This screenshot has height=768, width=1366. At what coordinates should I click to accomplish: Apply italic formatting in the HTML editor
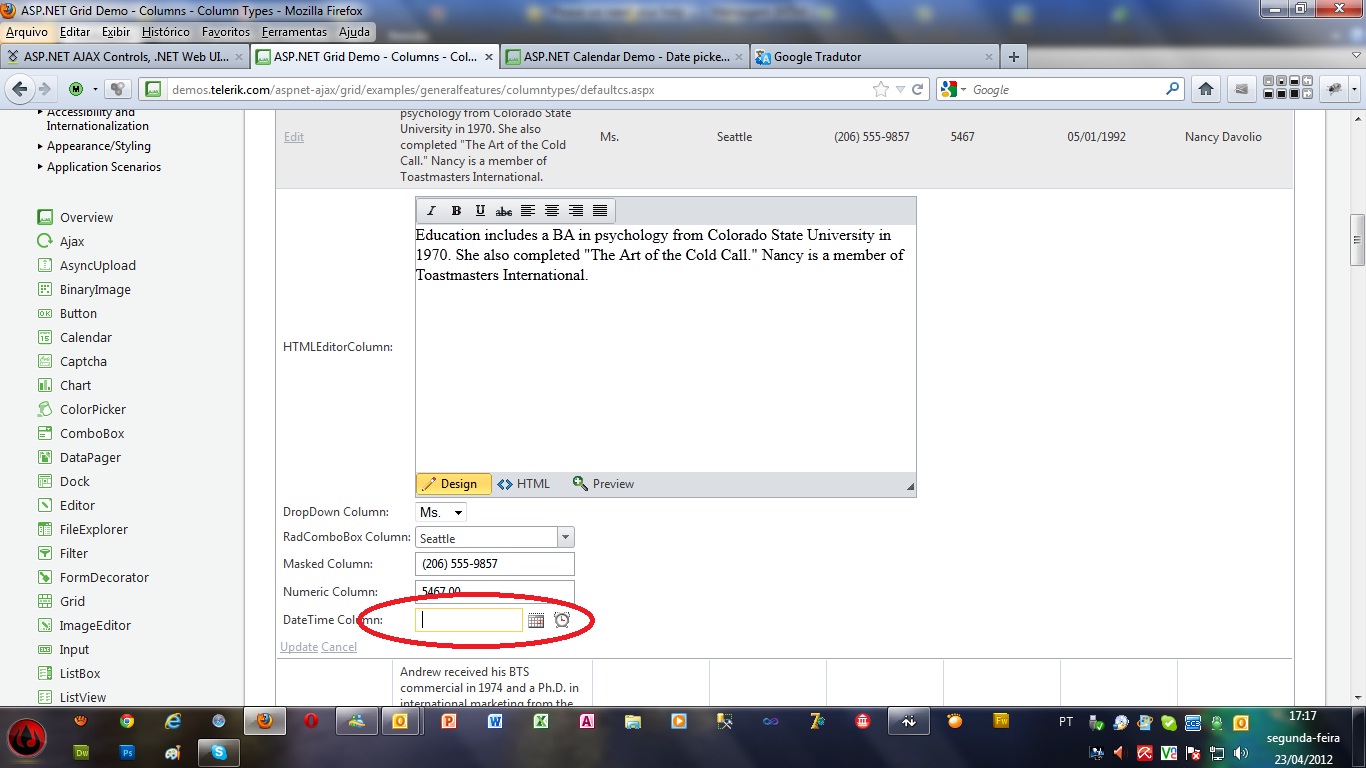(432, 210)
